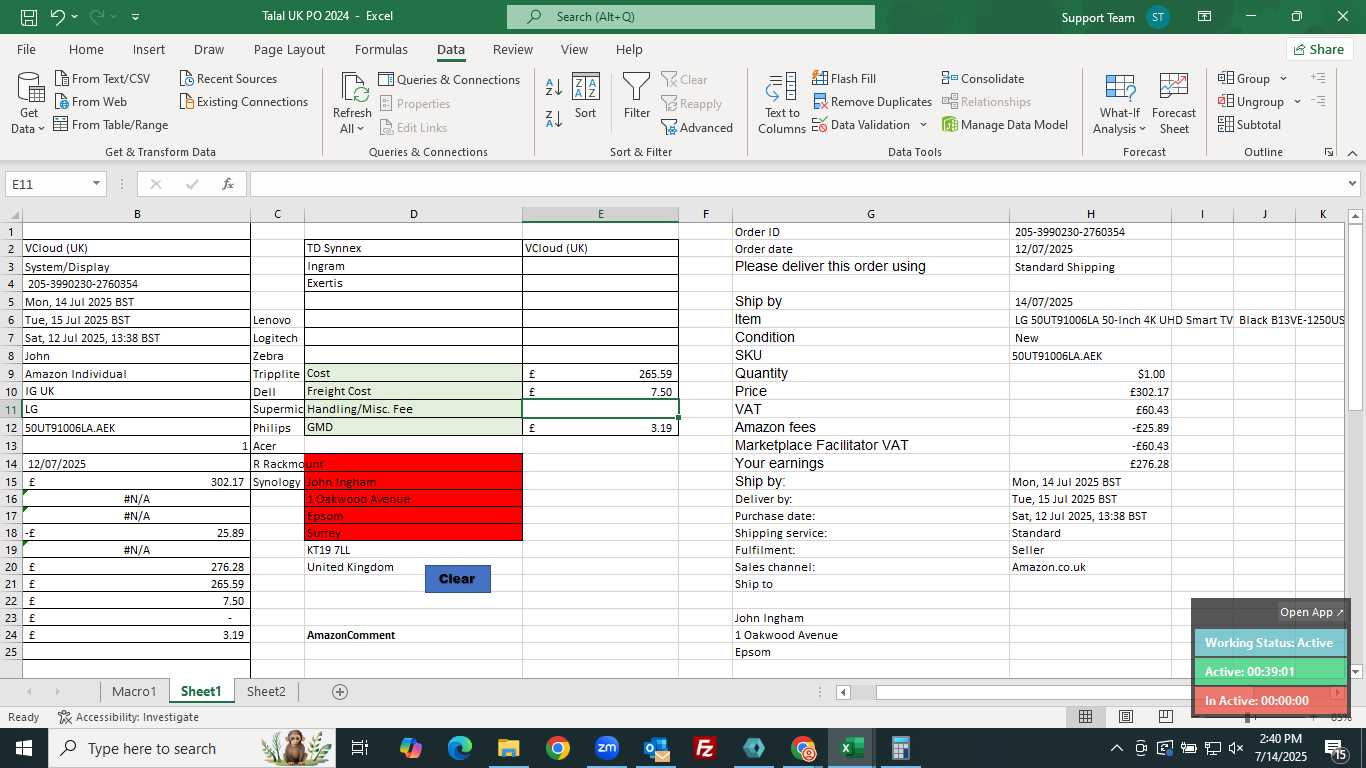Screen dimensions: 1366x768
Task: Expand the formula bar
Action: click(x=1353, y=184)
